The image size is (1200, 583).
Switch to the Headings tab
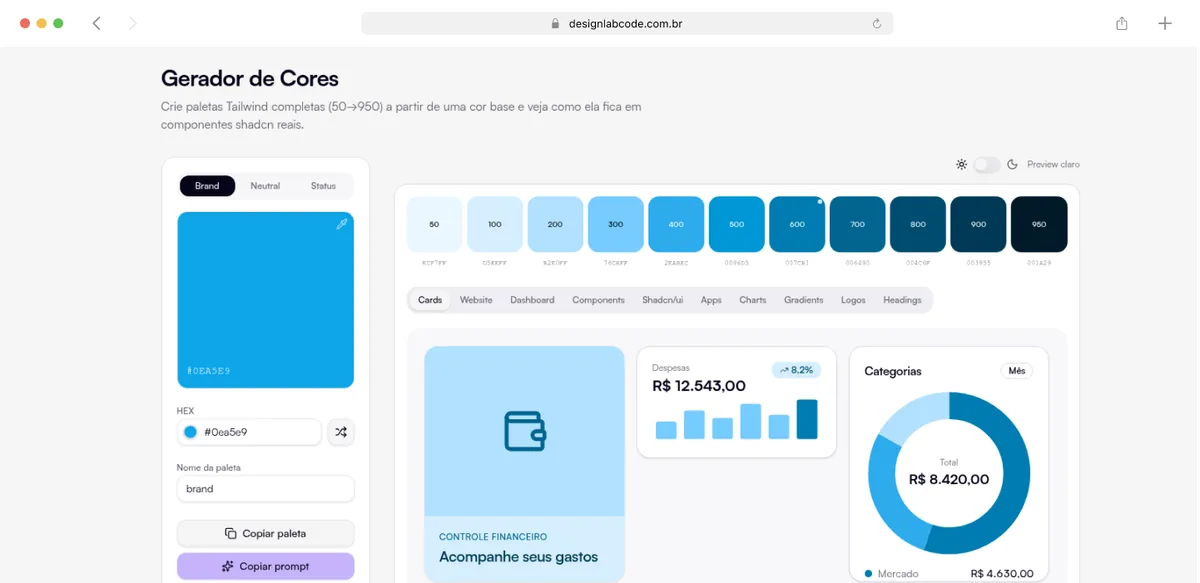[x=902, y=300]
